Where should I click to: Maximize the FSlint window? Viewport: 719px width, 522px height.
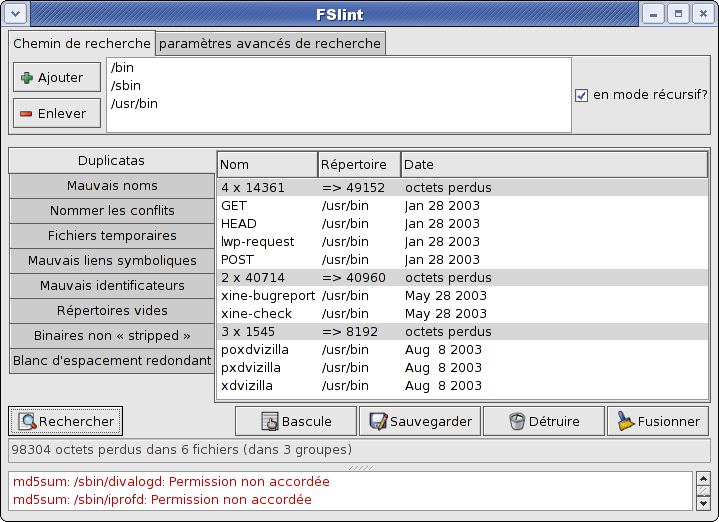pos(678,14)
